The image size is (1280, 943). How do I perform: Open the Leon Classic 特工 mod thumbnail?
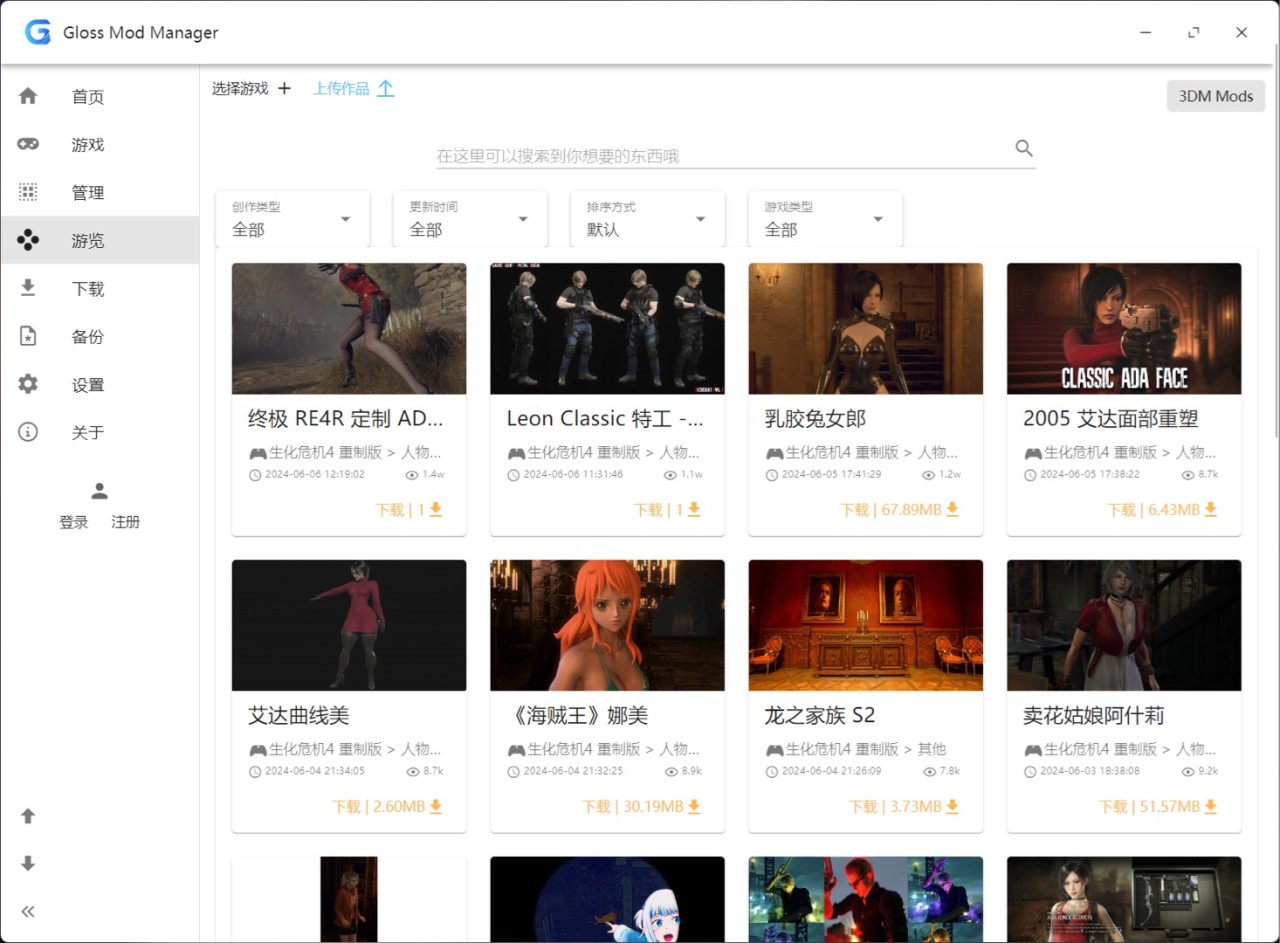607,328
